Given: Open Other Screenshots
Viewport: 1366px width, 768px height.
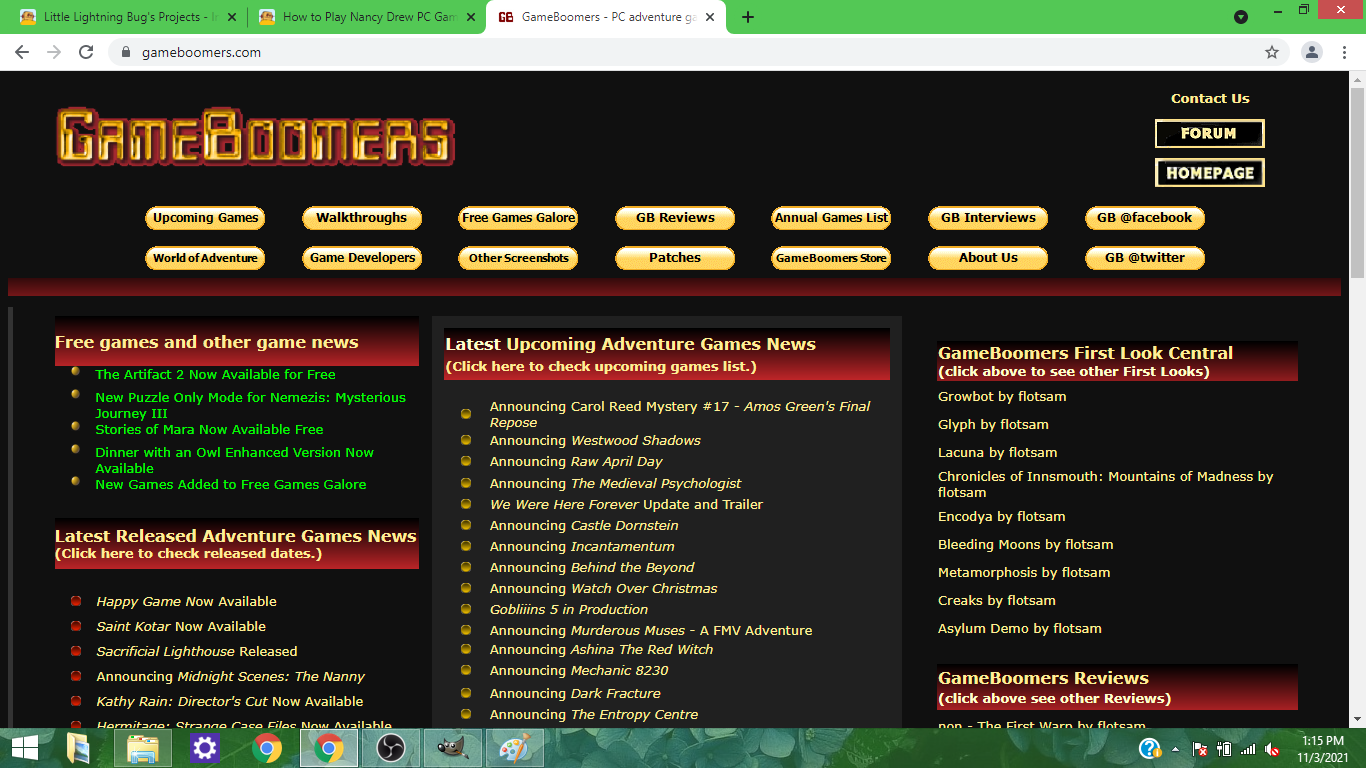Looking at the screenshot, I should (x=518, y=258).
